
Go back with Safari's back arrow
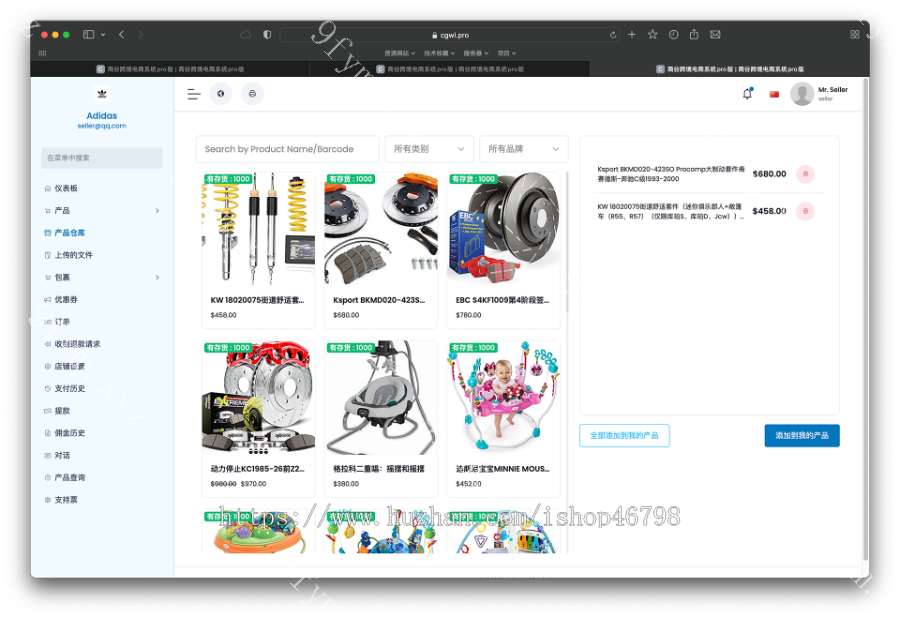click(x=122, y=34)
